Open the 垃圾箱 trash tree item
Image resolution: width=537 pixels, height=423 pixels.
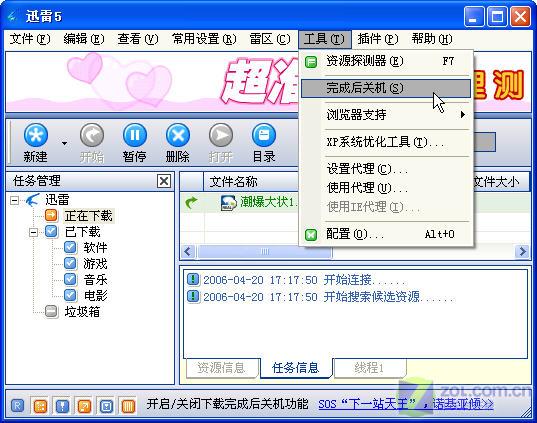82,312
